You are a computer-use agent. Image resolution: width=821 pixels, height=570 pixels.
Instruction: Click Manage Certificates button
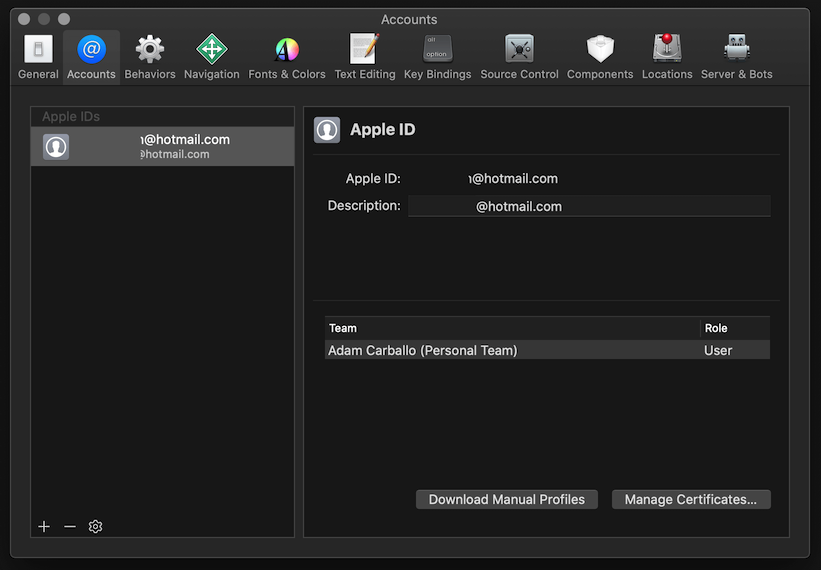point(690,499)
